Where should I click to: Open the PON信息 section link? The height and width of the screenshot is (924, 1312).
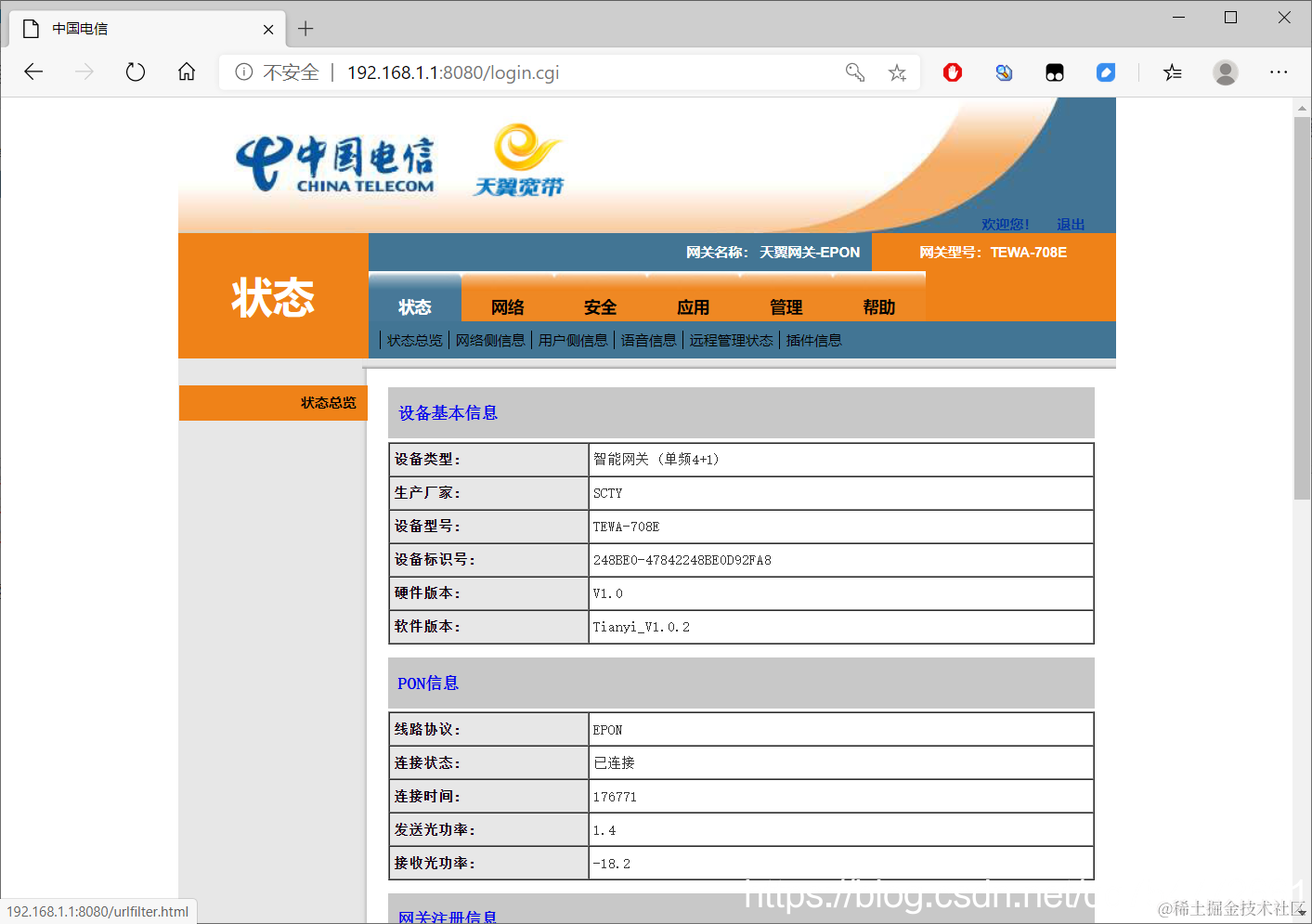click(427, 683)
